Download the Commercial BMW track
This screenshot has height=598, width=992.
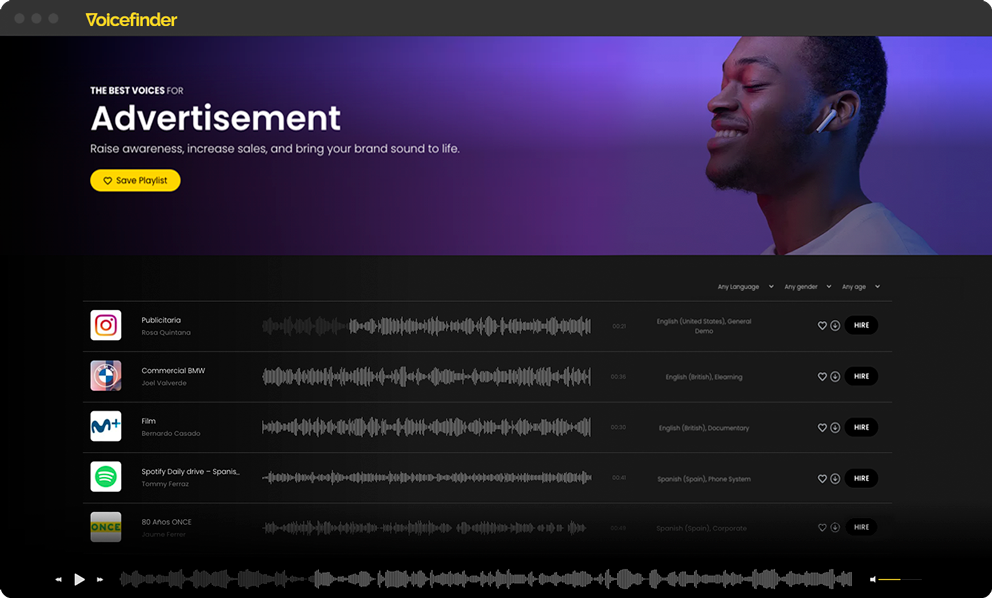(835, 377)
